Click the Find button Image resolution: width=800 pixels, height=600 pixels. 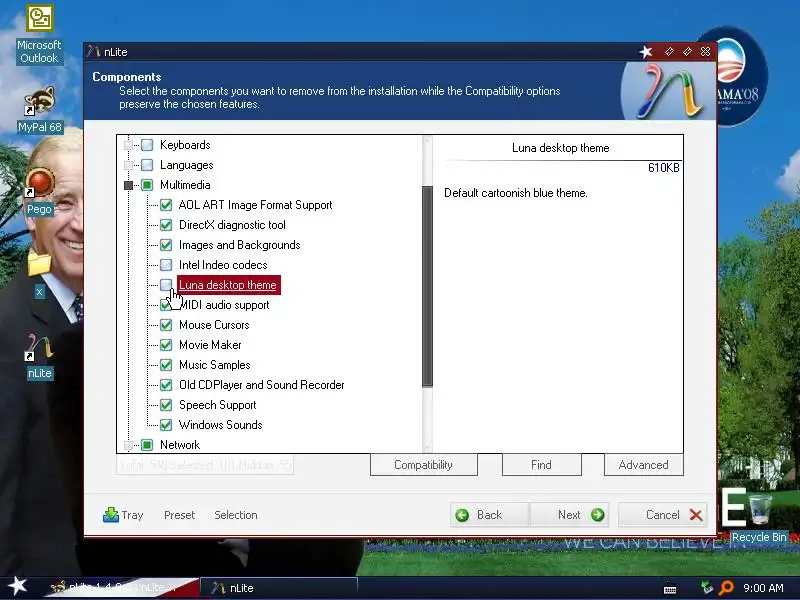click(x=541, y=465)
